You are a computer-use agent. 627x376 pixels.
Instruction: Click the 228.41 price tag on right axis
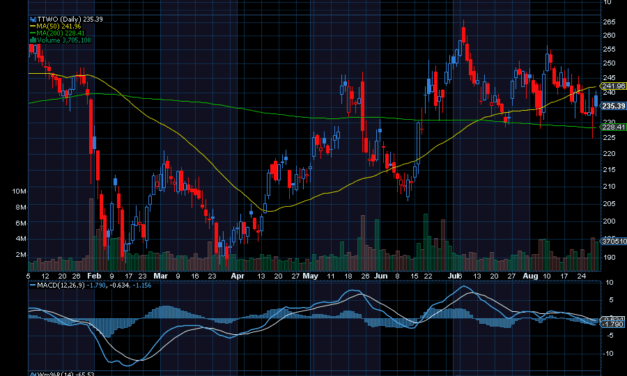pos(613,127)
